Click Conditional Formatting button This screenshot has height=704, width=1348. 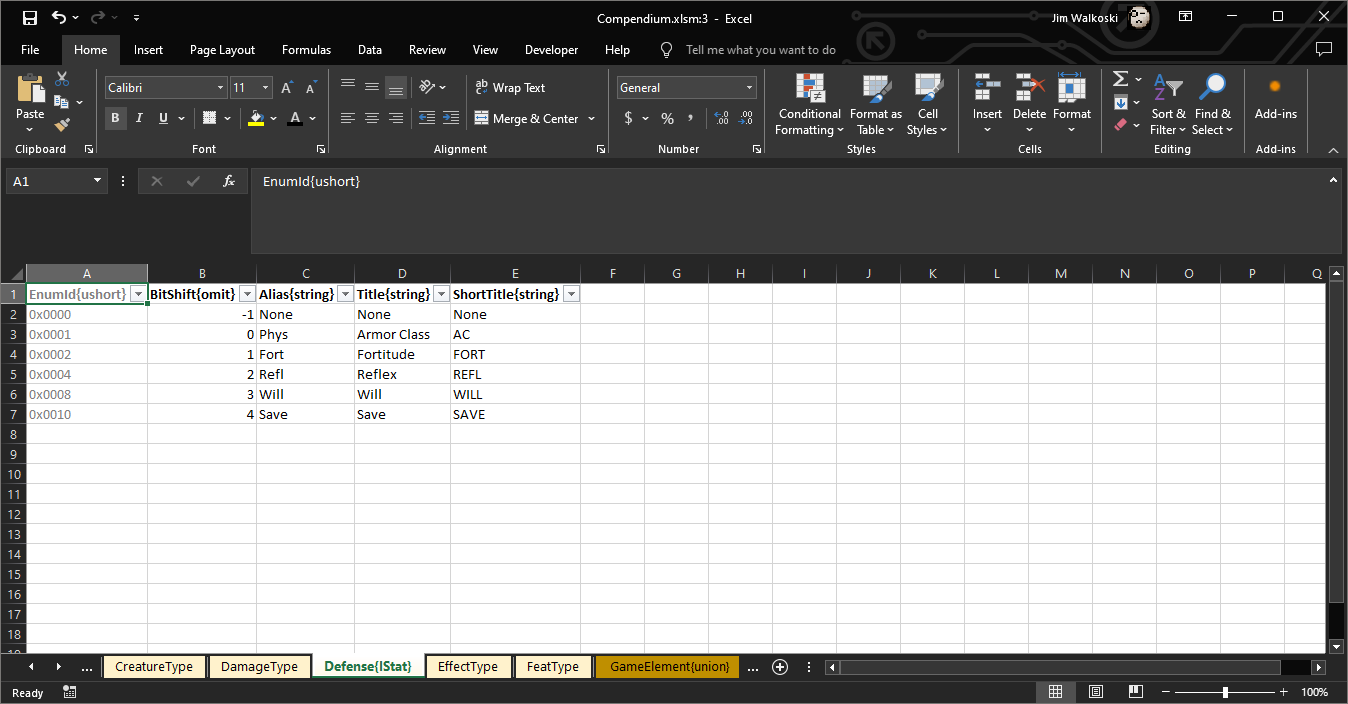(x=810, y=105)
